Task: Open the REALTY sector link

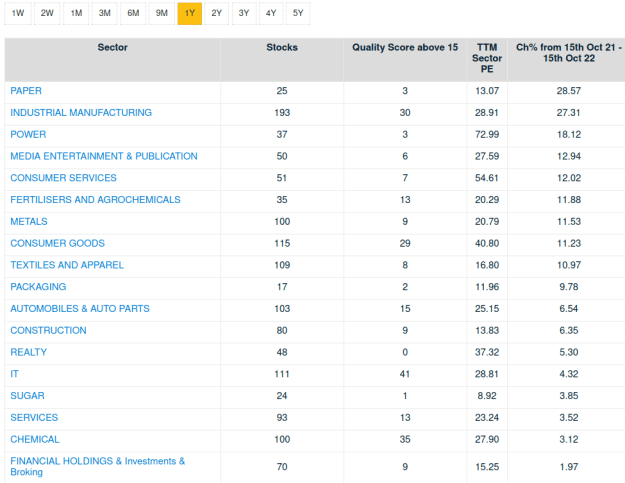Action: click(29, 352)
